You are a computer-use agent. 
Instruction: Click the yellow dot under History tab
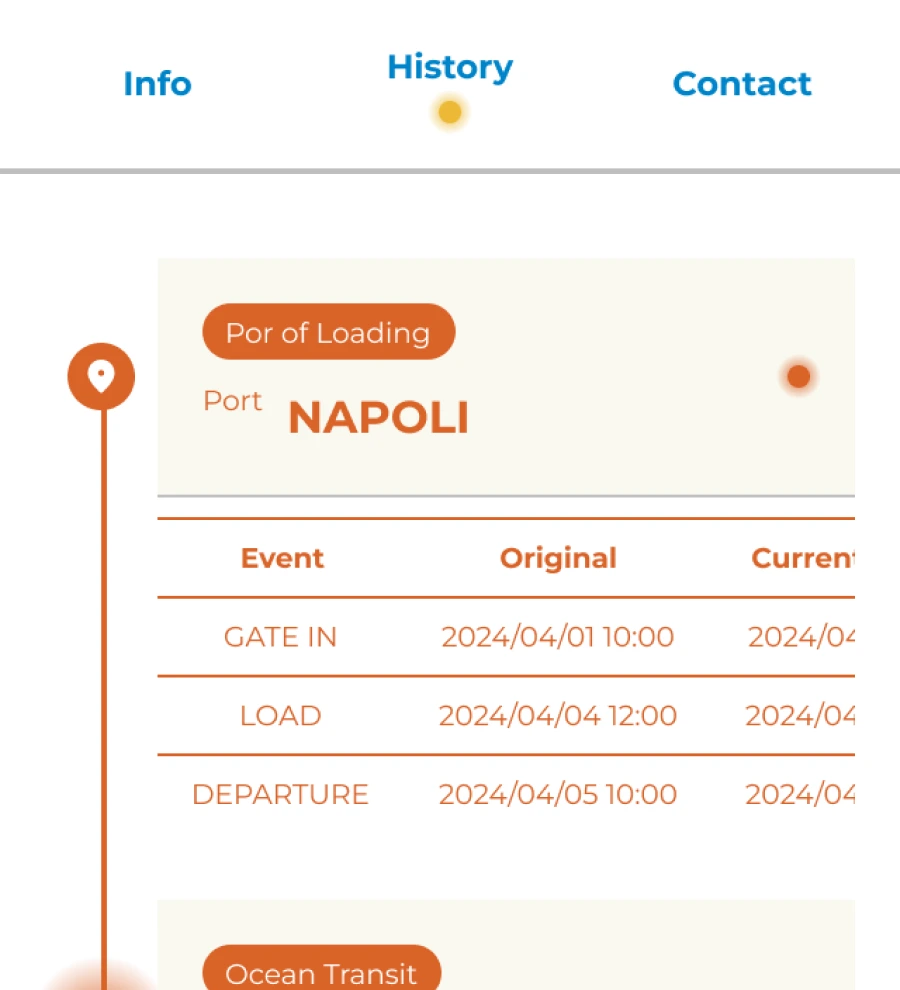(x=450, y=113)
